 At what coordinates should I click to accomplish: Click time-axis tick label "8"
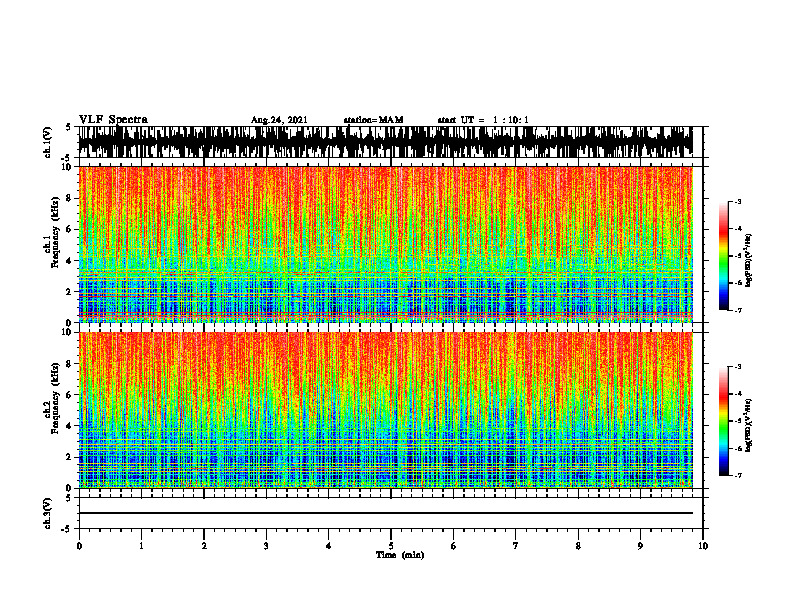(x=578, y=546)
